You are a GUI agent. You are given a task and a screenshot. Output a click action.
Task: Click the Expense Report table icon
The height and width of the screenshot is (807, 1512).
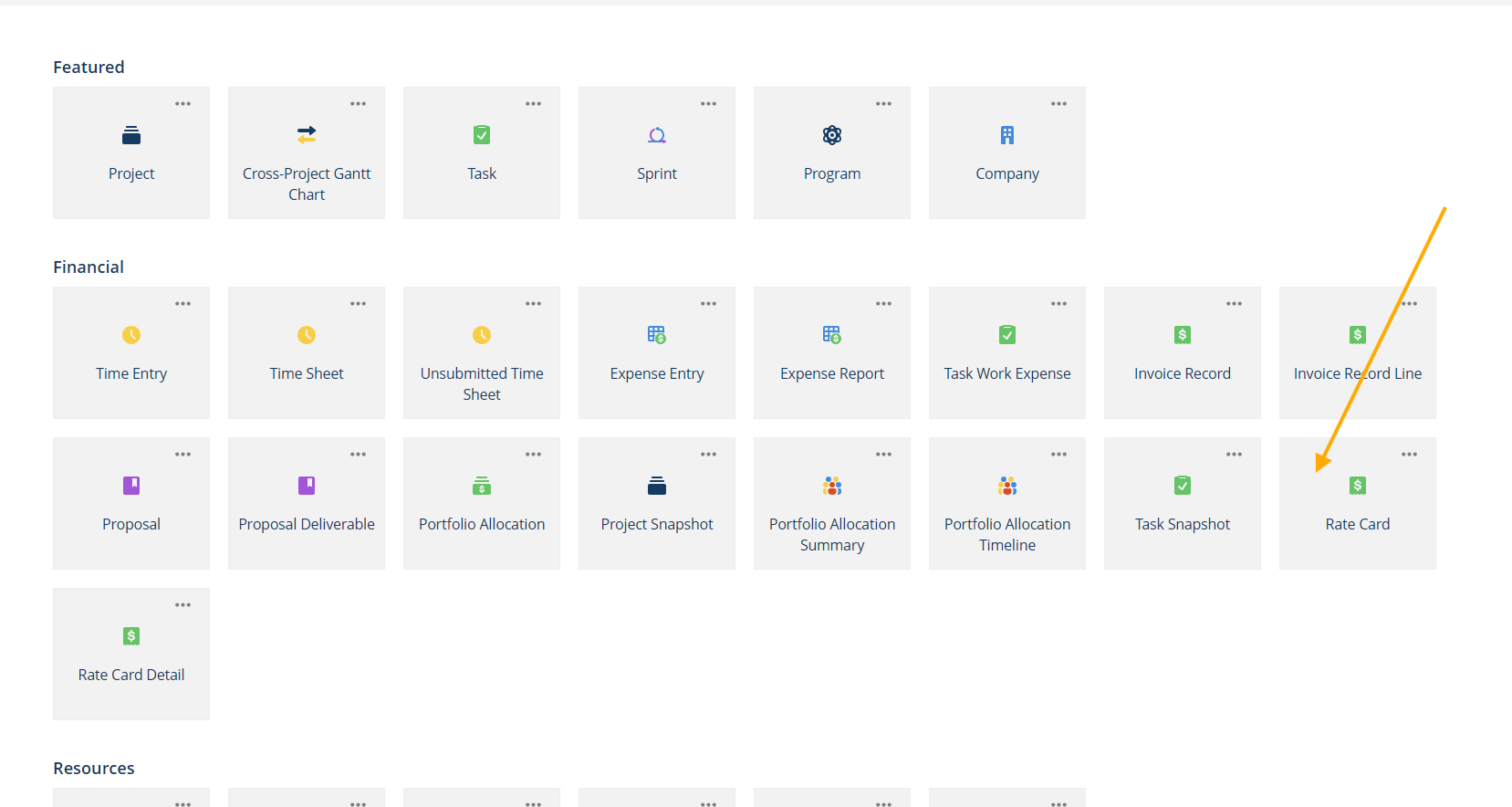(x=832, y=335)
